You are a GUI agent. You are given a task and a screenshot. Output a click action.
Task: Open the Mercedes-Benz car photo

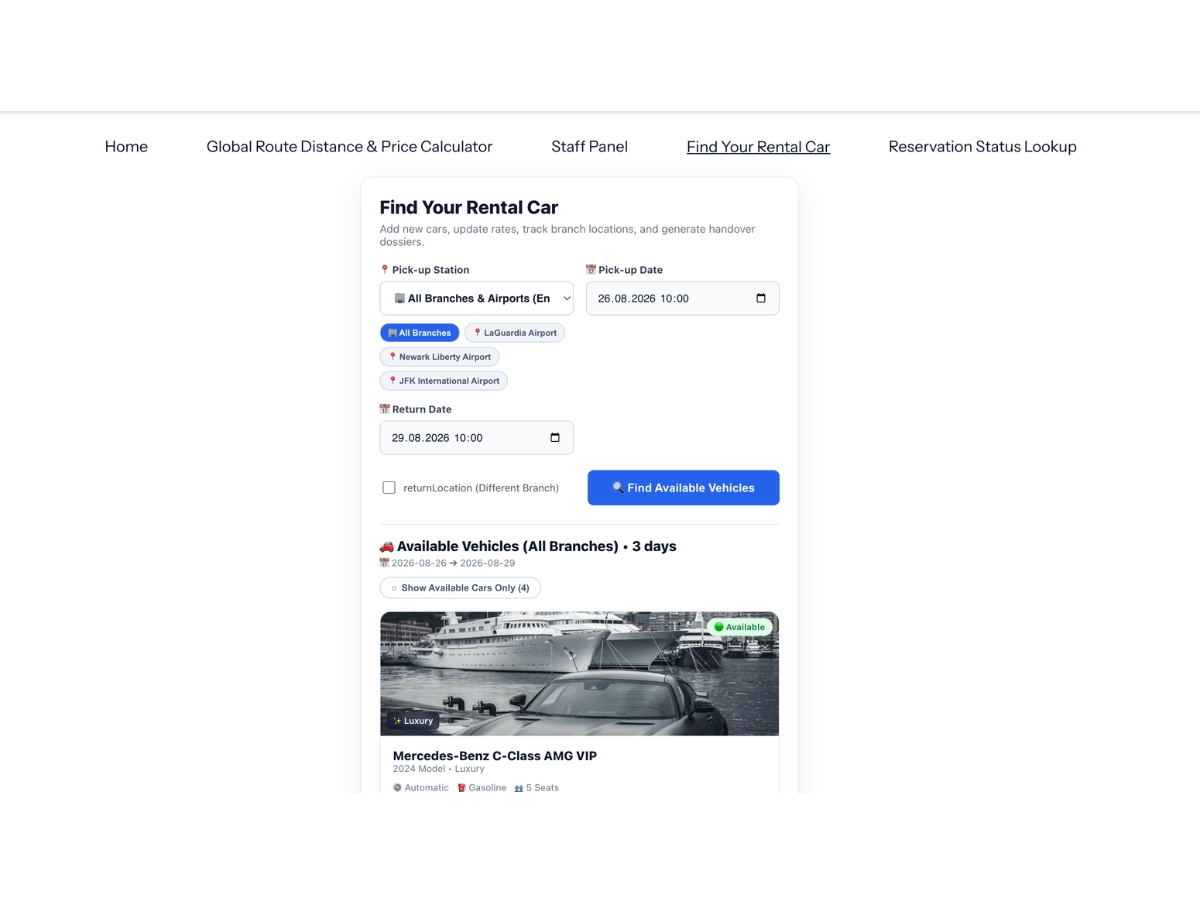click(x=579, y=674)
